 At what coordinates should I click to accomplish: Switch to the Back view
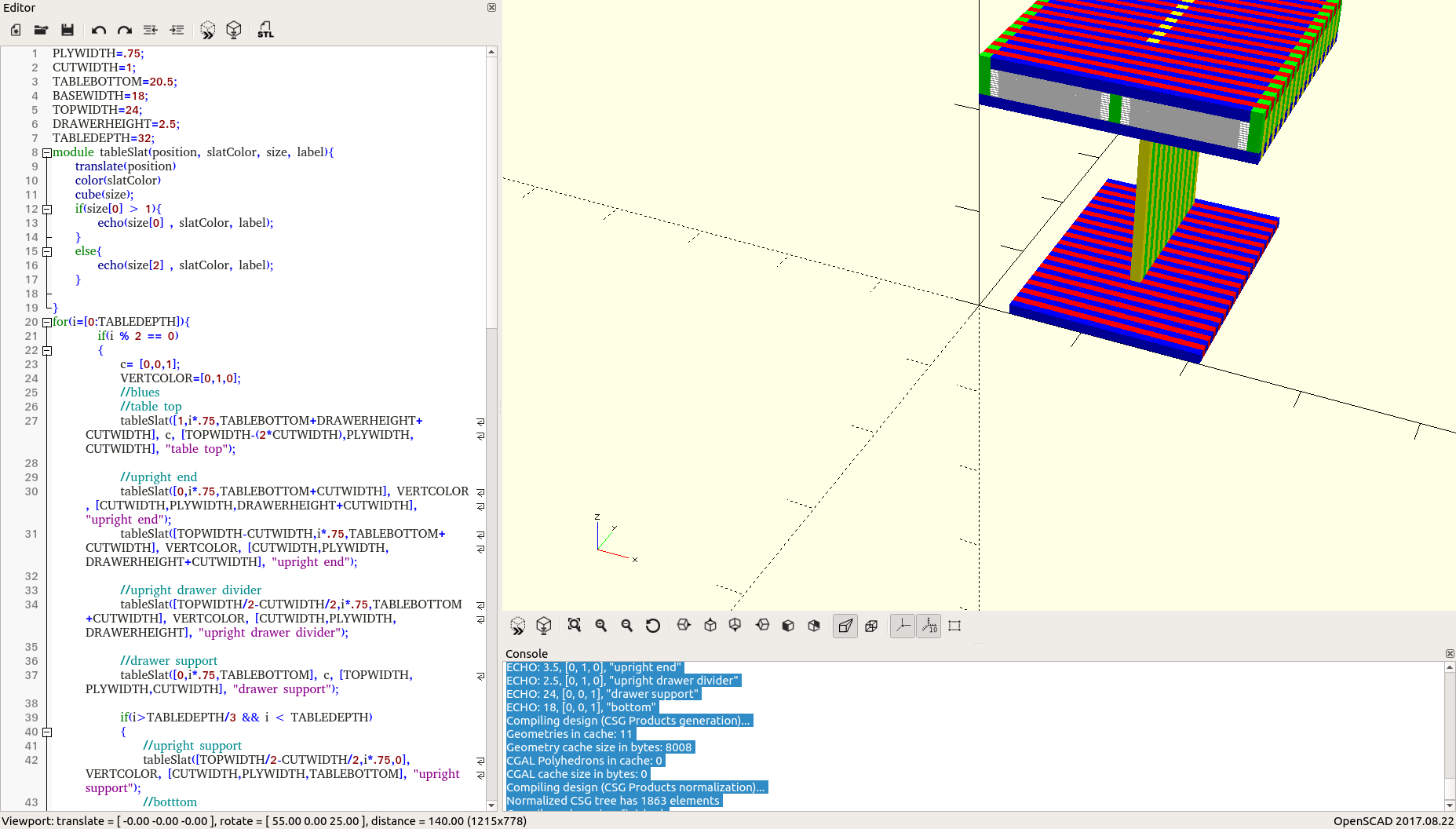click(x=814, y=626)
